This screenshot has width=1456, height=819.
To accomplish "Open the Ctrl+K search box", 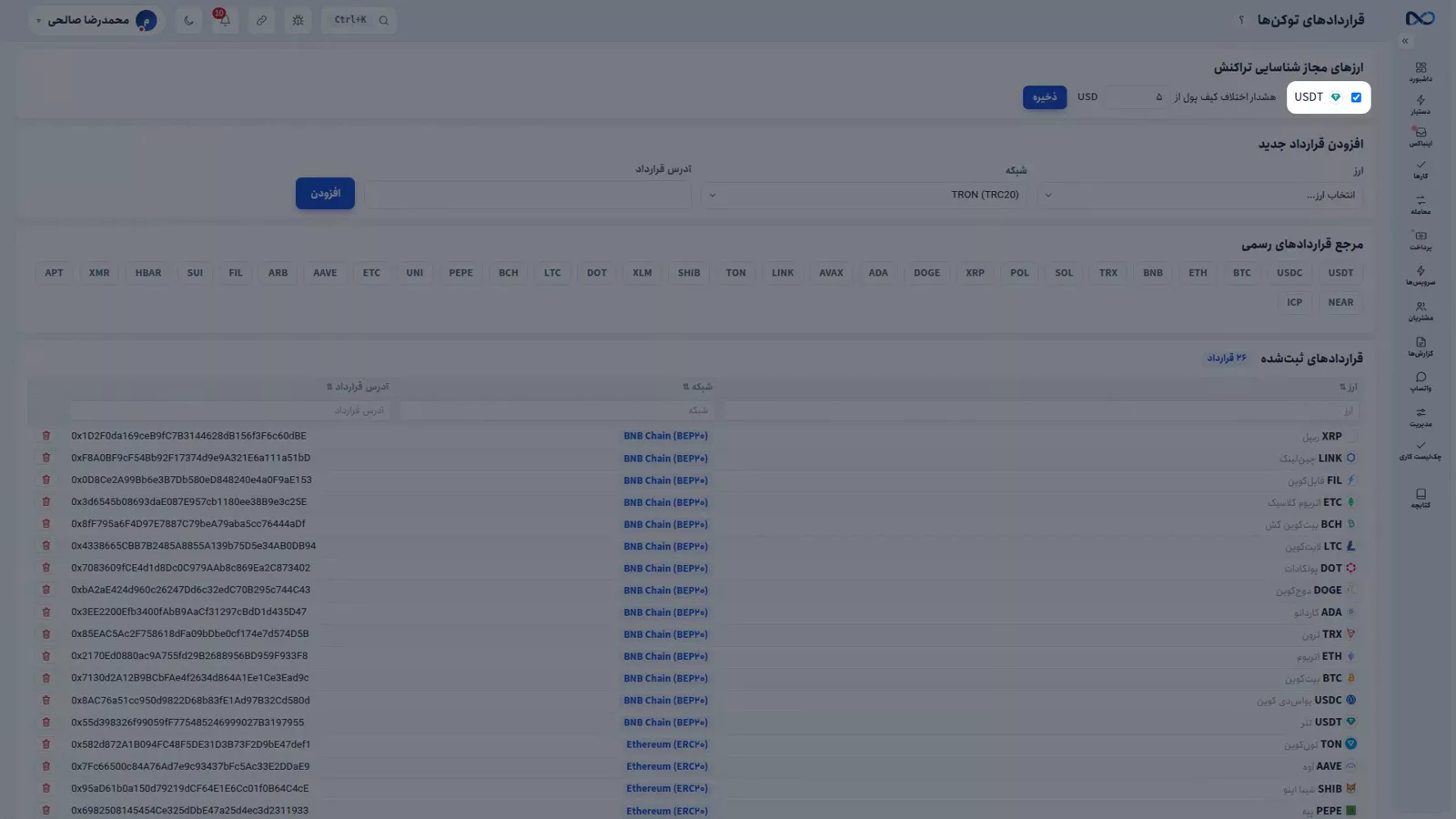I will (359, 20).
